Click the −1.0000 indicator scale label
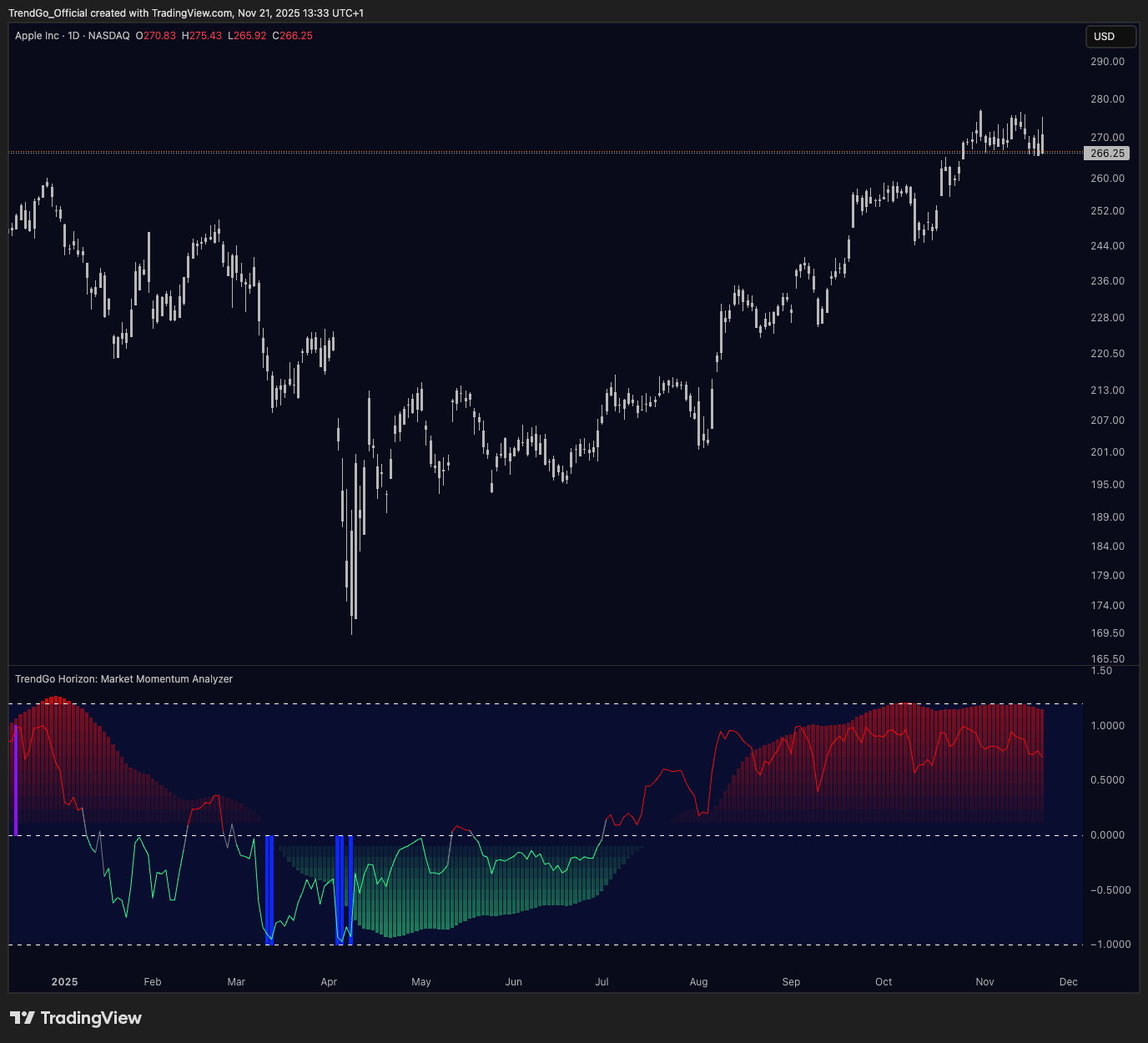Image resolution: width=1148 pixels, height=1043 pixels. pyautogui.click(x=1110, y=945)
